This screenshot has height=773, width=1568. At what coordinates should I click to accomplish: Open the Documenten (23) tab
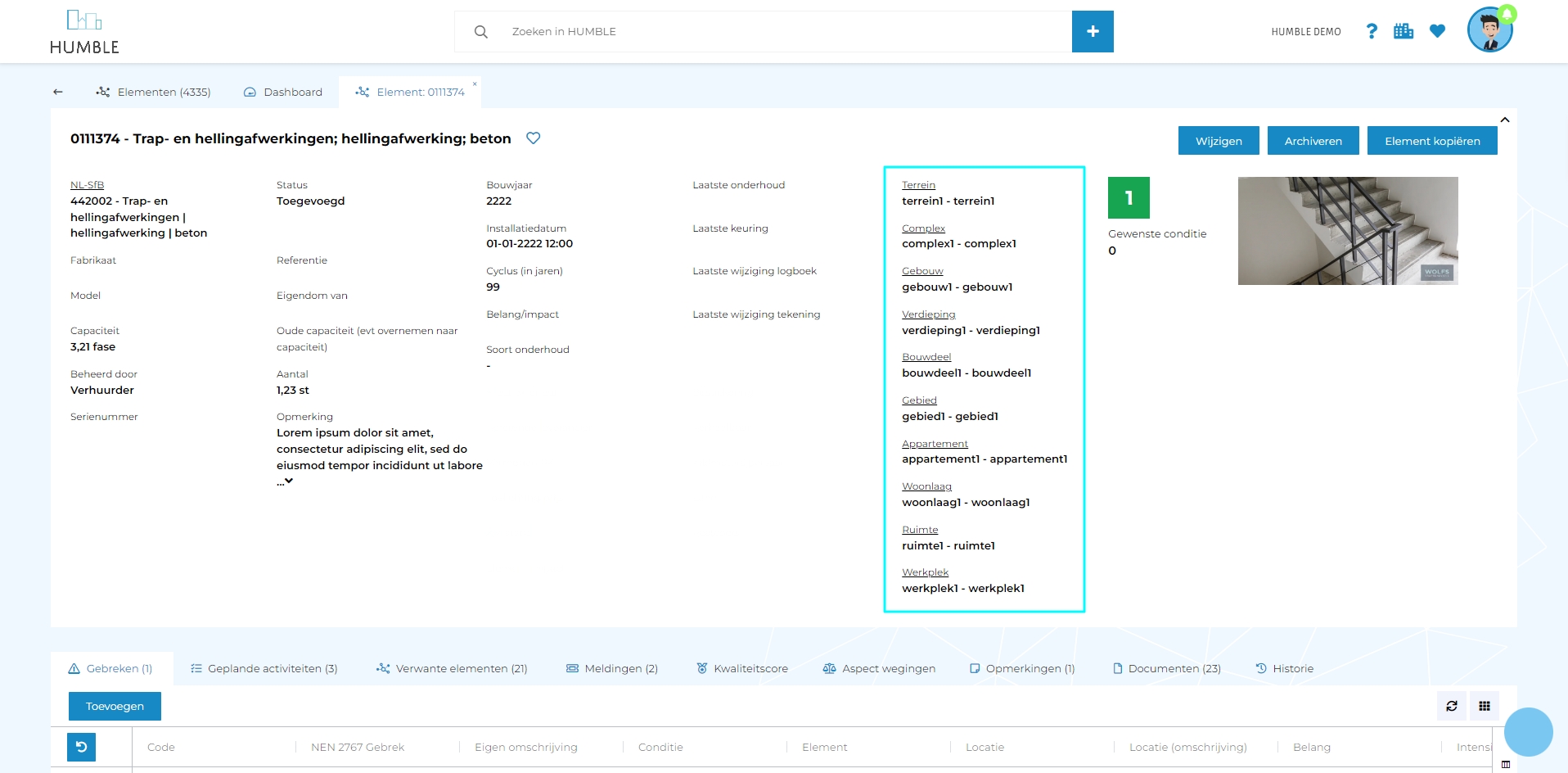click(1167, 668)
